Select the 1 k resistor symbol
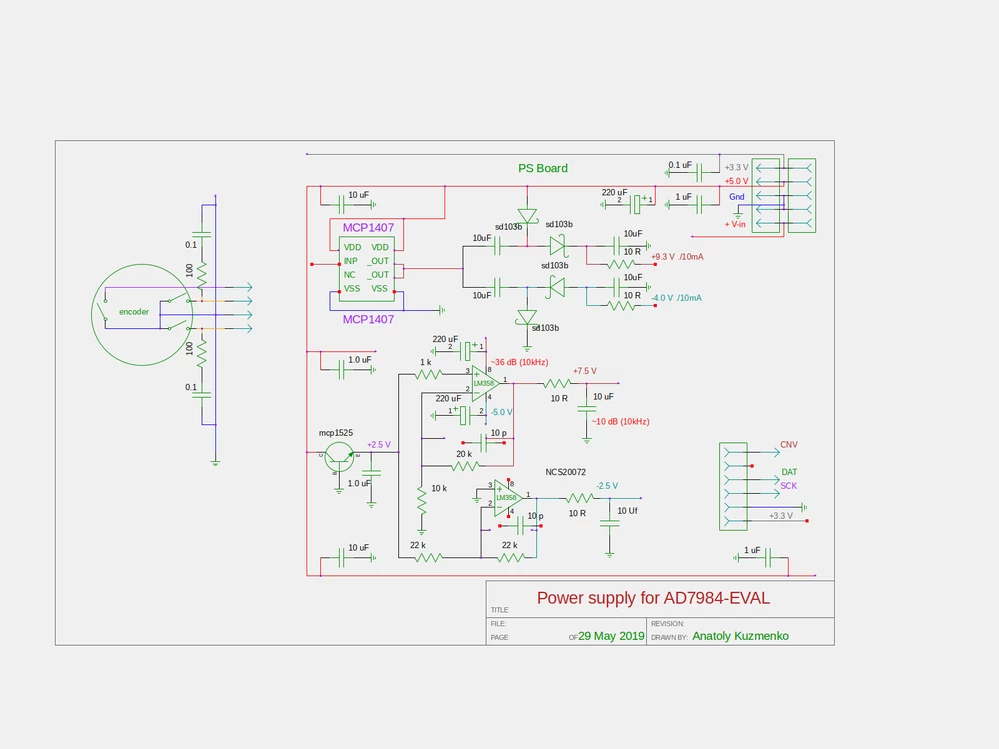This screenshot has width=999, height=749. (429, 374)
